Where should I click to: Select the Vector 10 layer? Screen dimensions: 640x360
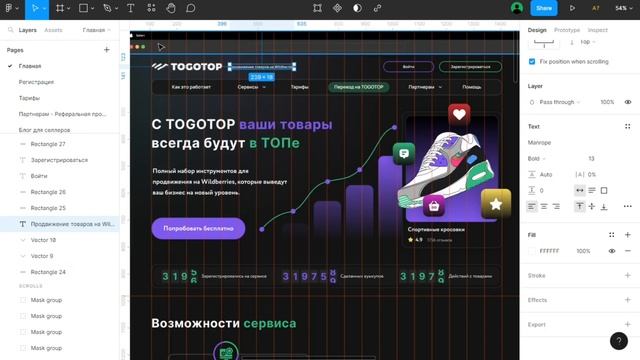[x=43, y=240]
